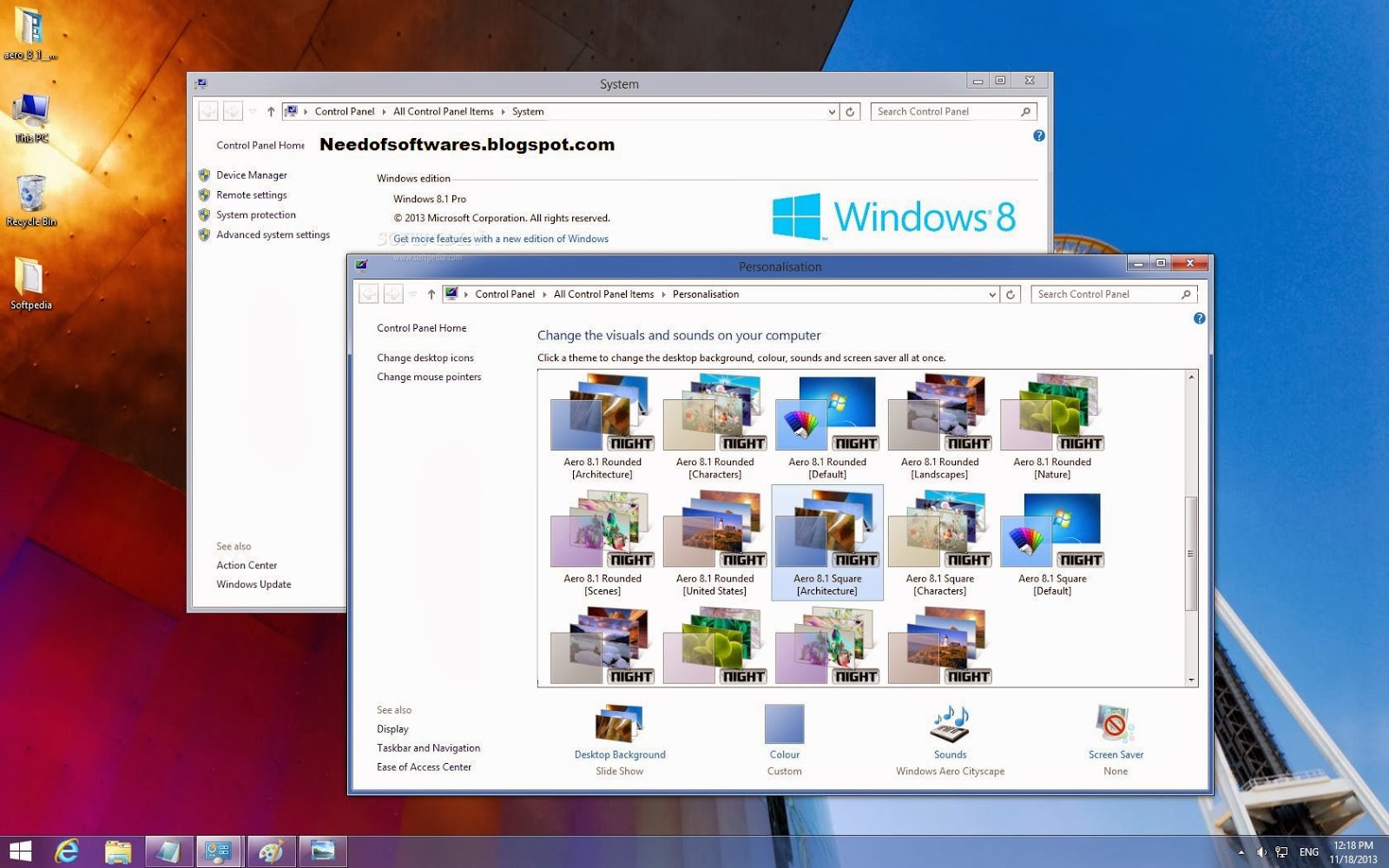This screenshot has height=868, width=1389.
Task: Open the Paint icon on taskbar
Action: pyautogui.click(x=272, y=852)
